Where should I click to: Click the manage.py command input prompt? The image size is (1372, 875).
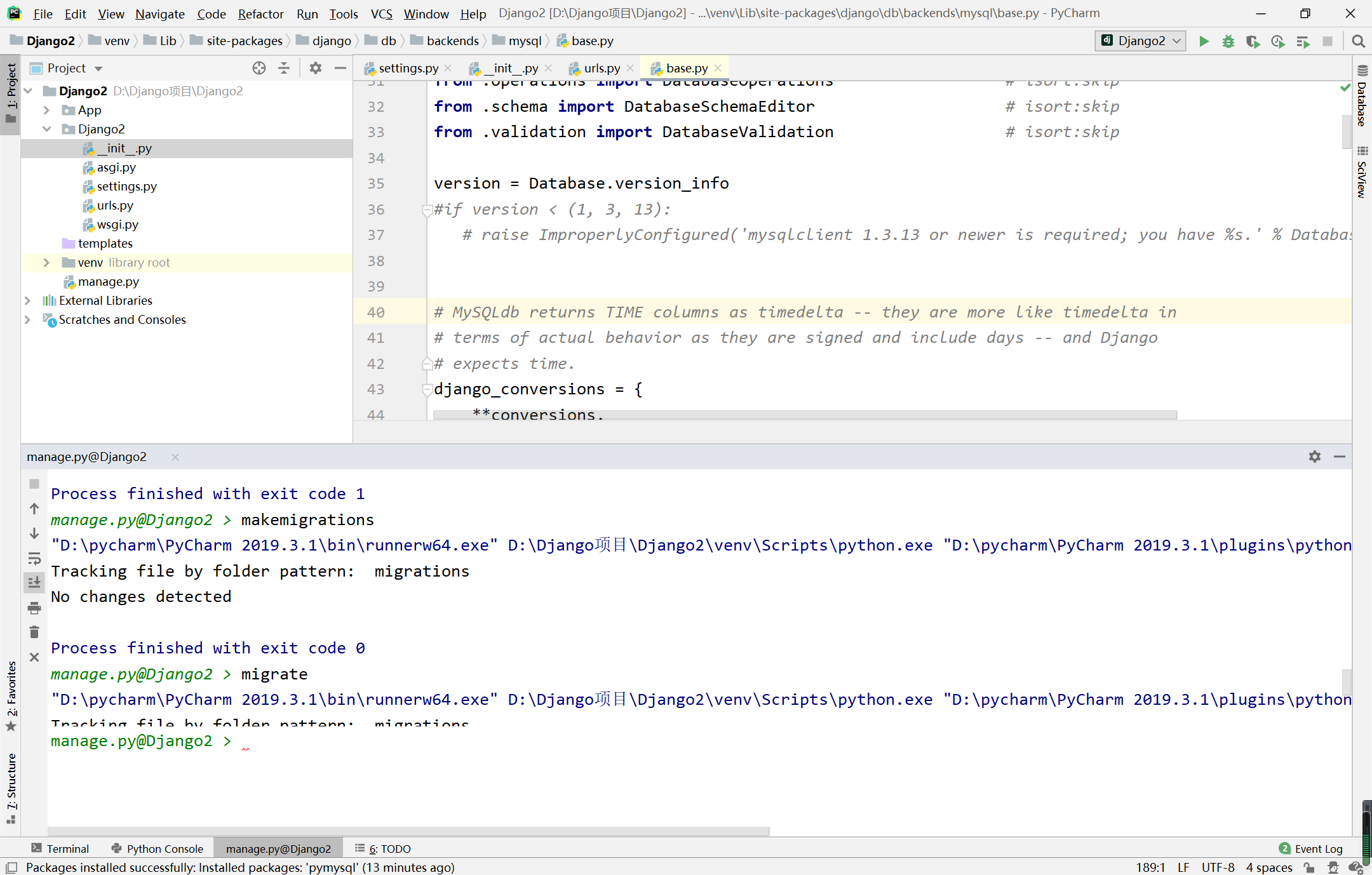[699, 741]
